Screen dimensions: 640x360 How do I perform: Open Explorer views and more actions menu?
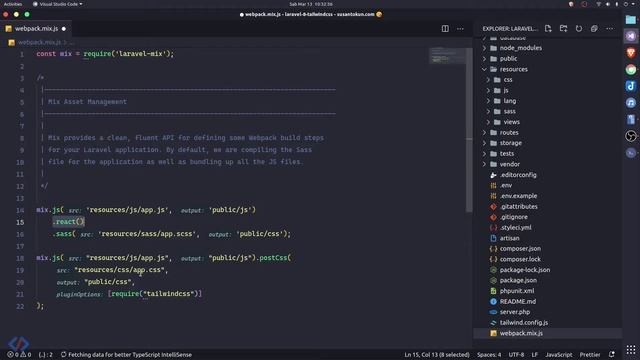609,29
